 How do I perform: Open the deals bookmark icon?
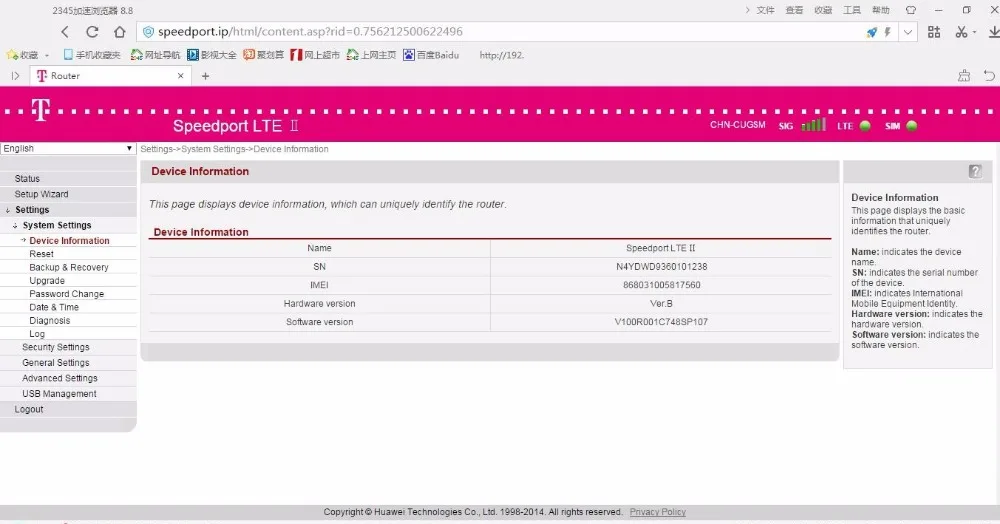pos(263,55)
